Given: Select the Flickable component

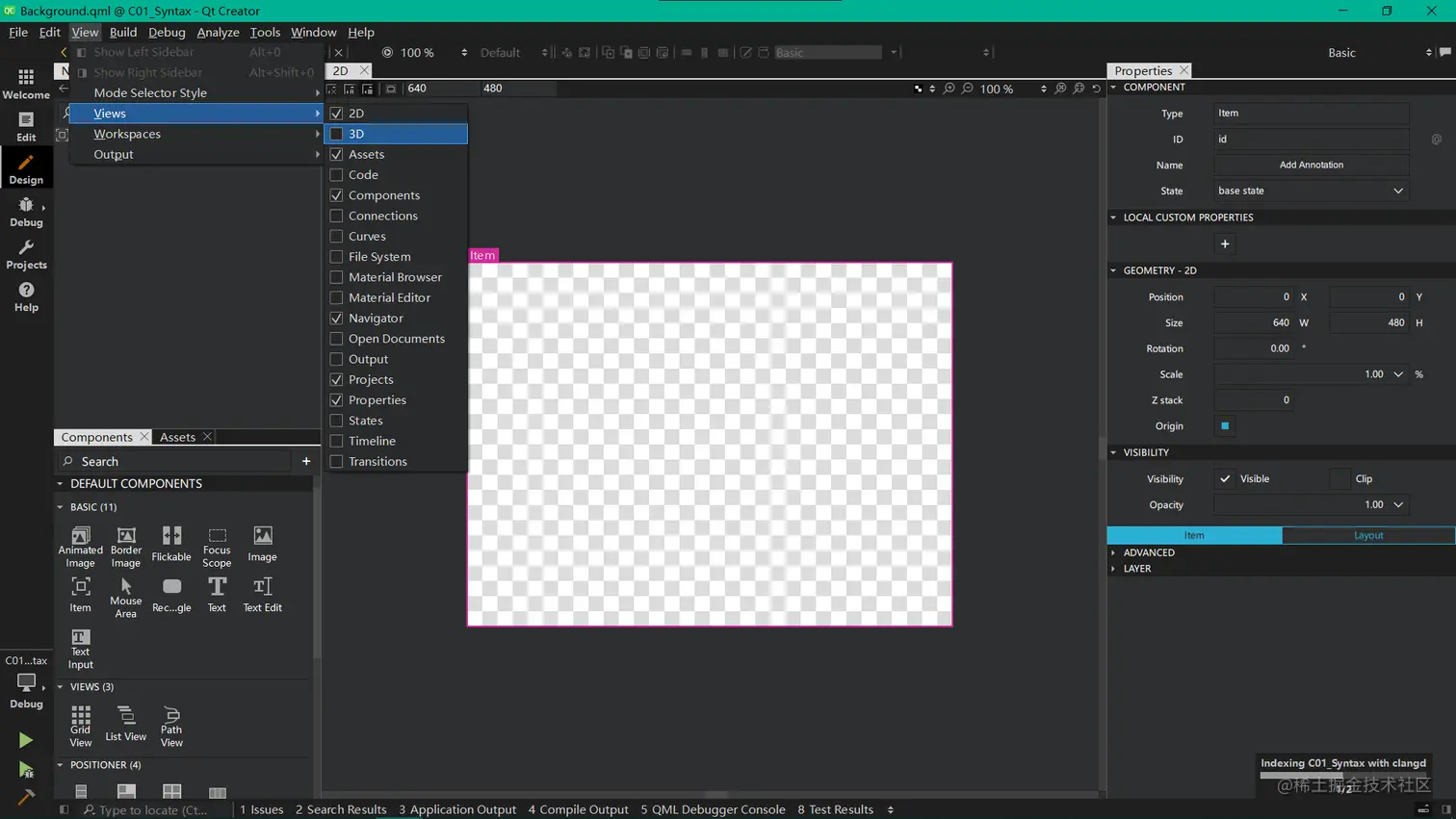Looking at the screenshot, I should pos(171,544).
